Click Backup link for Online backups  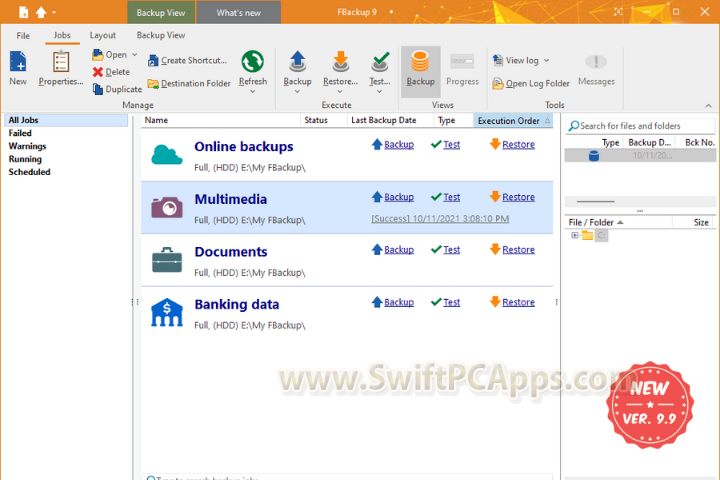click(x=399, y=144)
